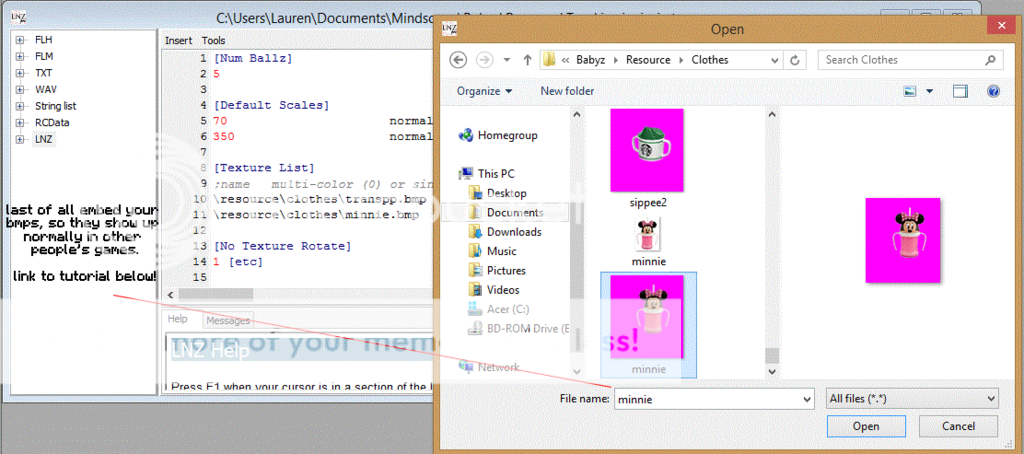The width and height of the screenshot is (1024, 454).
Task: Select the LNZ tree item label
Action: pos(44,139)
